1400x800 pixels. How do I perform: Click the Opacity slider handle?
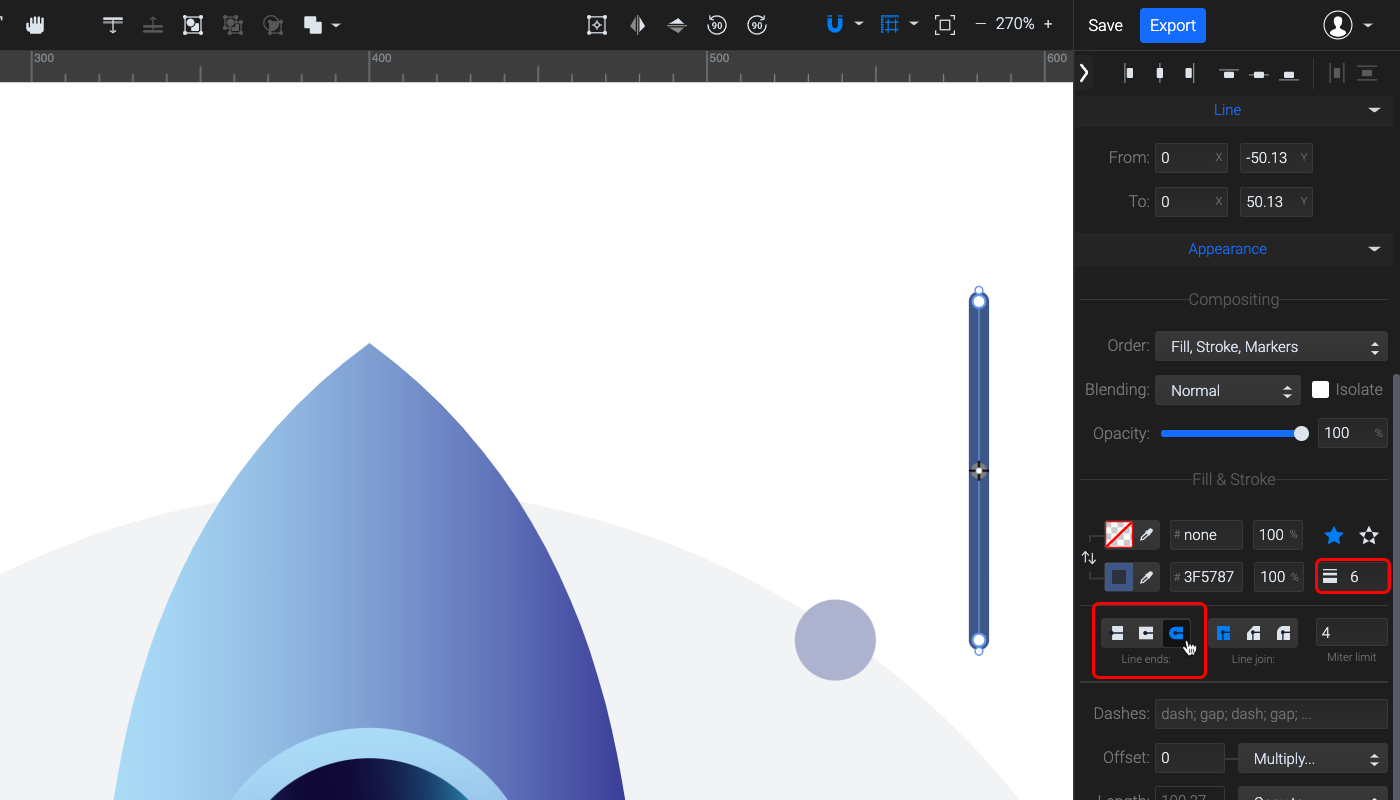1301,433
